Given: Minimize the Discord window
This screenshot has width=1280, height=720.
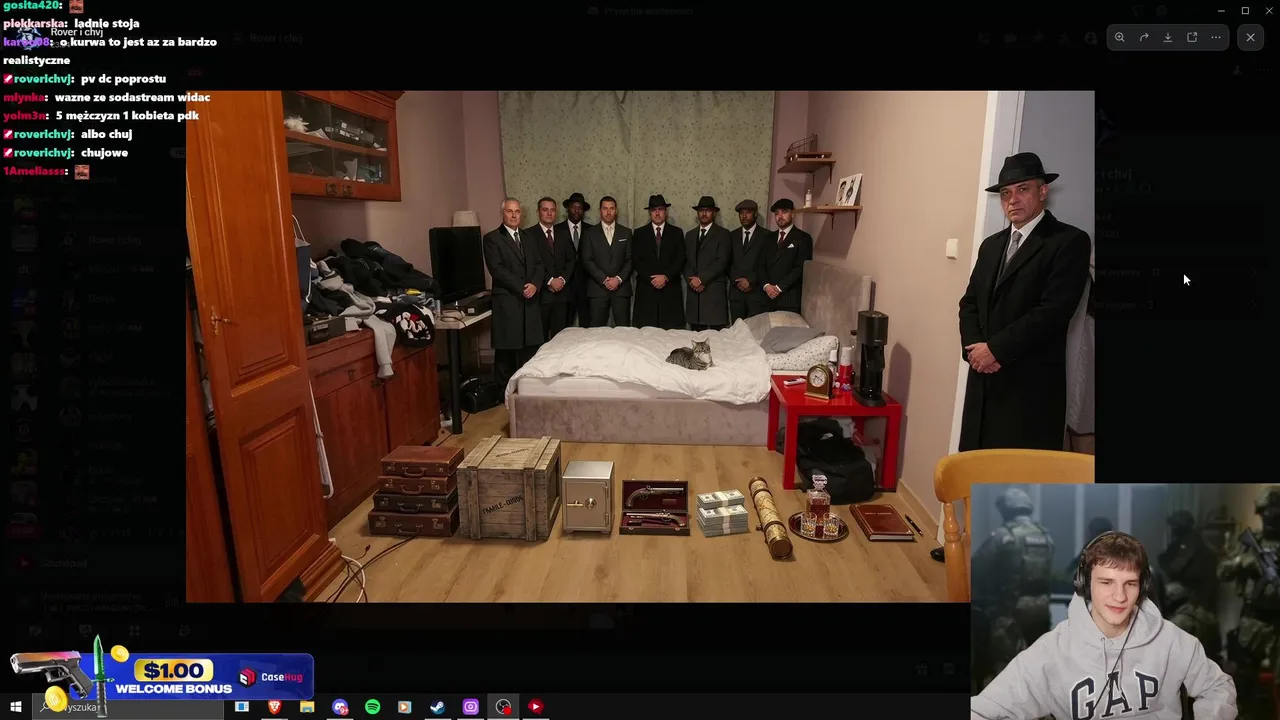Looking at the screenshot, I should (x=1220, y=11).
